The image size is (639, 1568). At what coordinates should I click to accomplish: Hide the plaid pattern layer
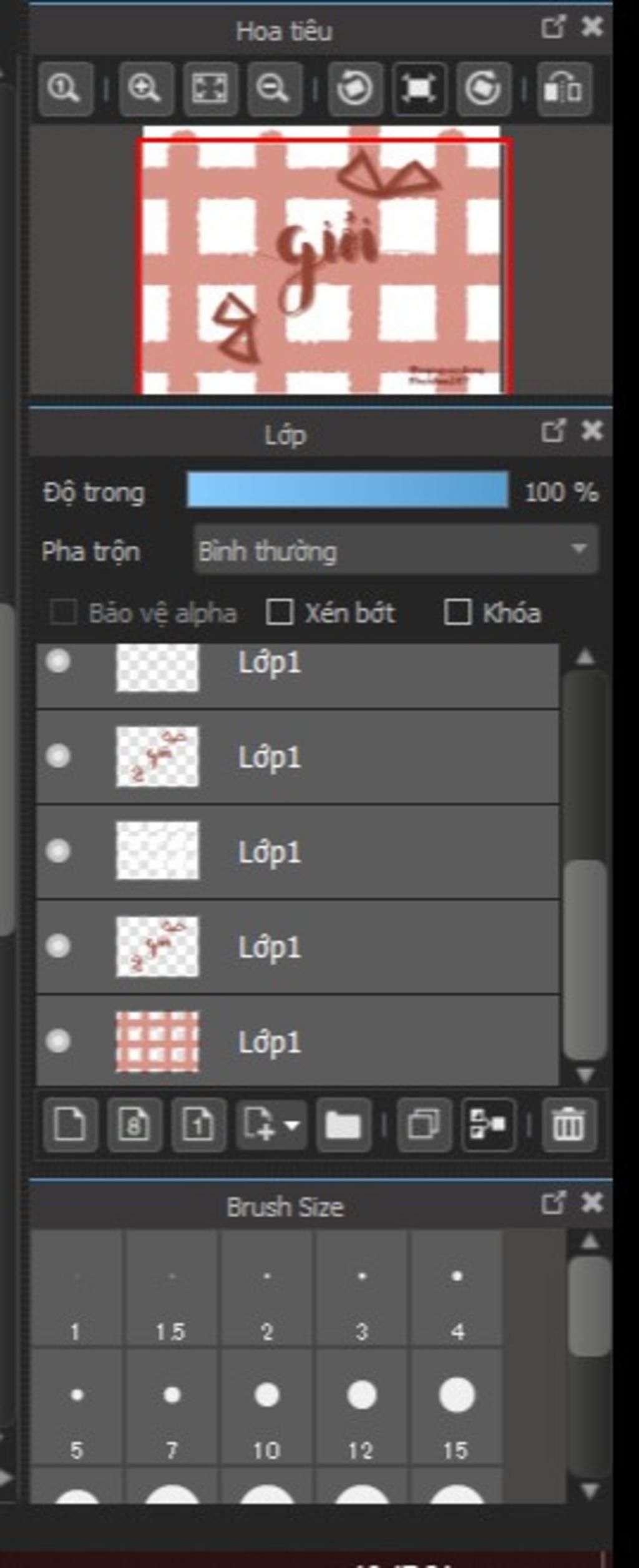(58, 1041)
